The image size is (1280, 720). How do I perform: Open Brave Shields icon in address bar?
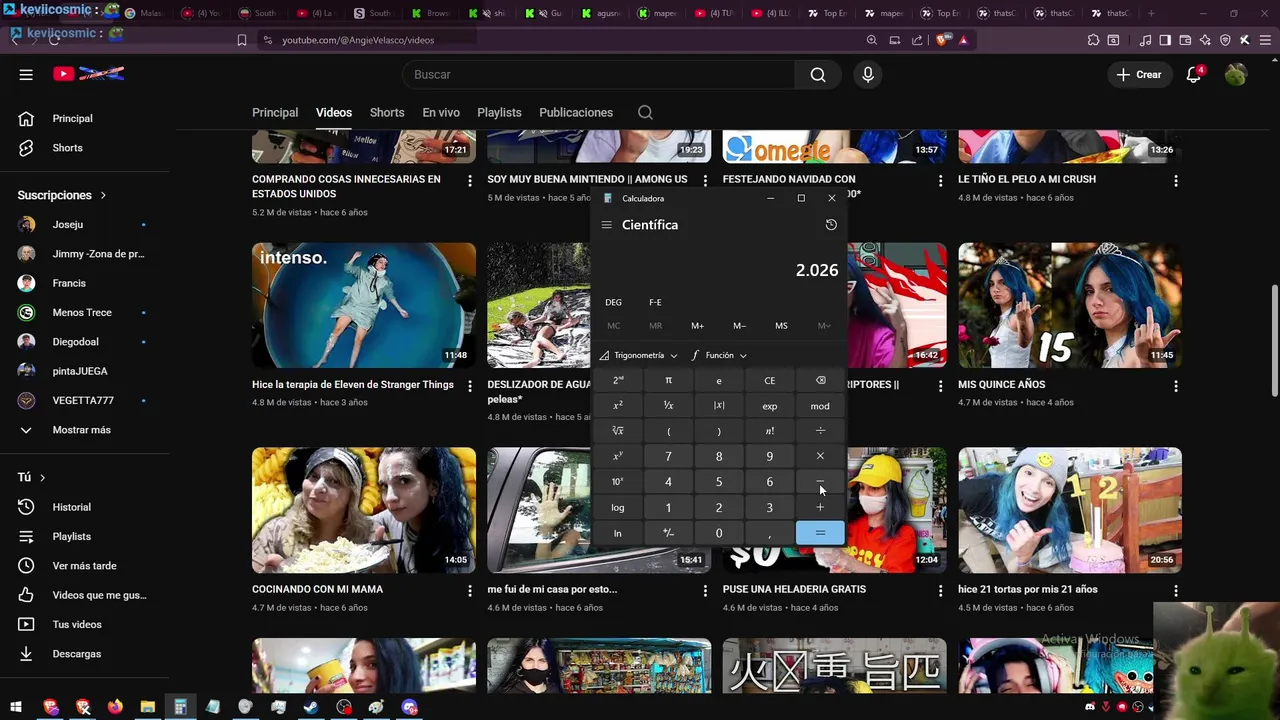tap(943, 40)
